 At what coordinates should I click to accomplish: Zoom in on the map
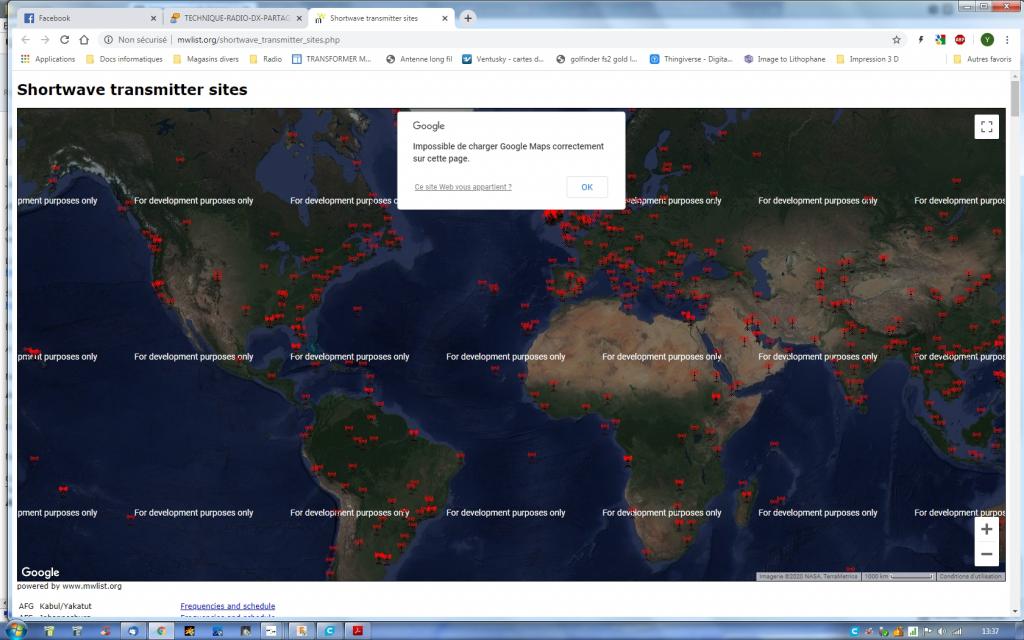[x=987, y=529]
